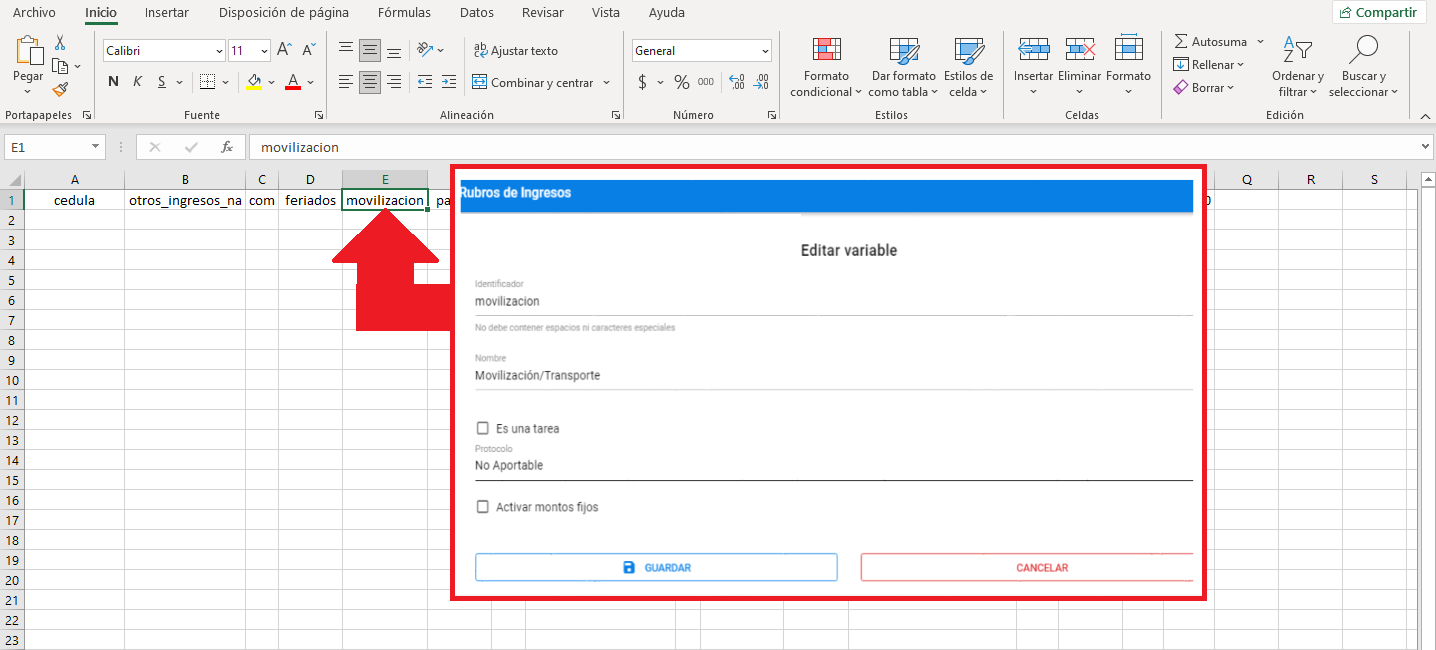This screenshot has height=650, width=1436.
Task: Decrease font size with the small A icon
Action: 309,50
